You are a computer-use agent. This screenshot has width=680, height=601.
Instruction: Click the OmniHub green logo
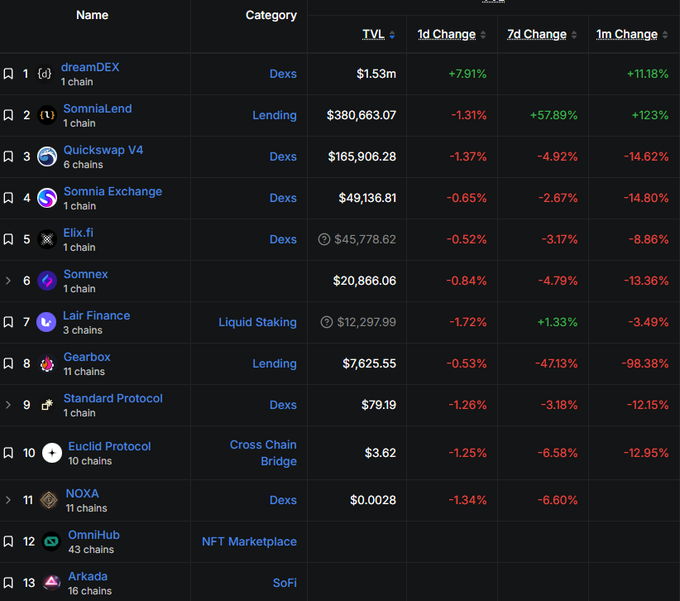pyautogui.click(x=52, y=541)
